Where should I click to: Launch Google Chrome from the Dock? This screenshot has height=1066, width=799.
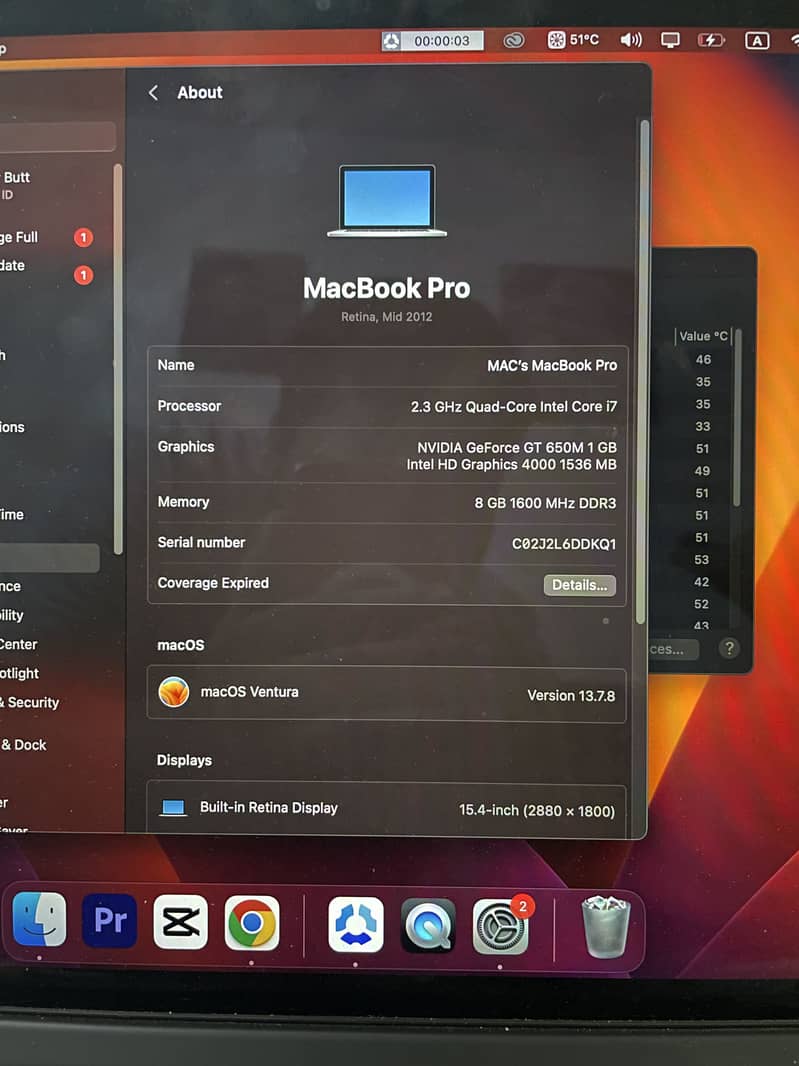coord(252,923)
